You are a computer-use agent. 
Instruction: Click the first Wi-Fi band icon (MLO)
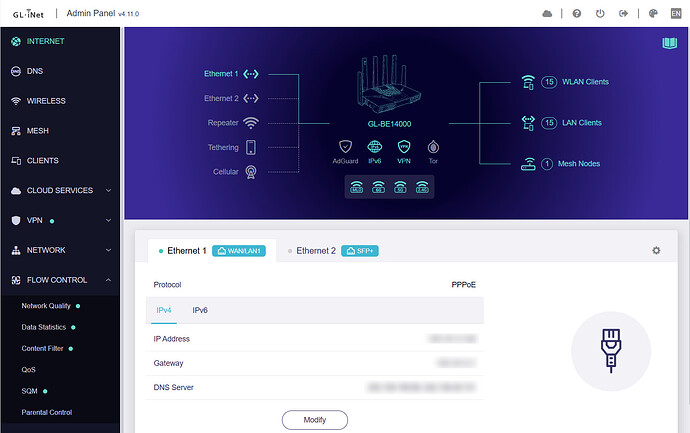coord(356,187)
